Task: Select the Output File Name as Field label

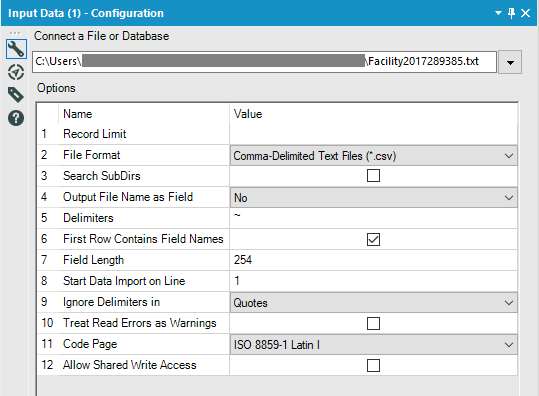Action: 128,197
